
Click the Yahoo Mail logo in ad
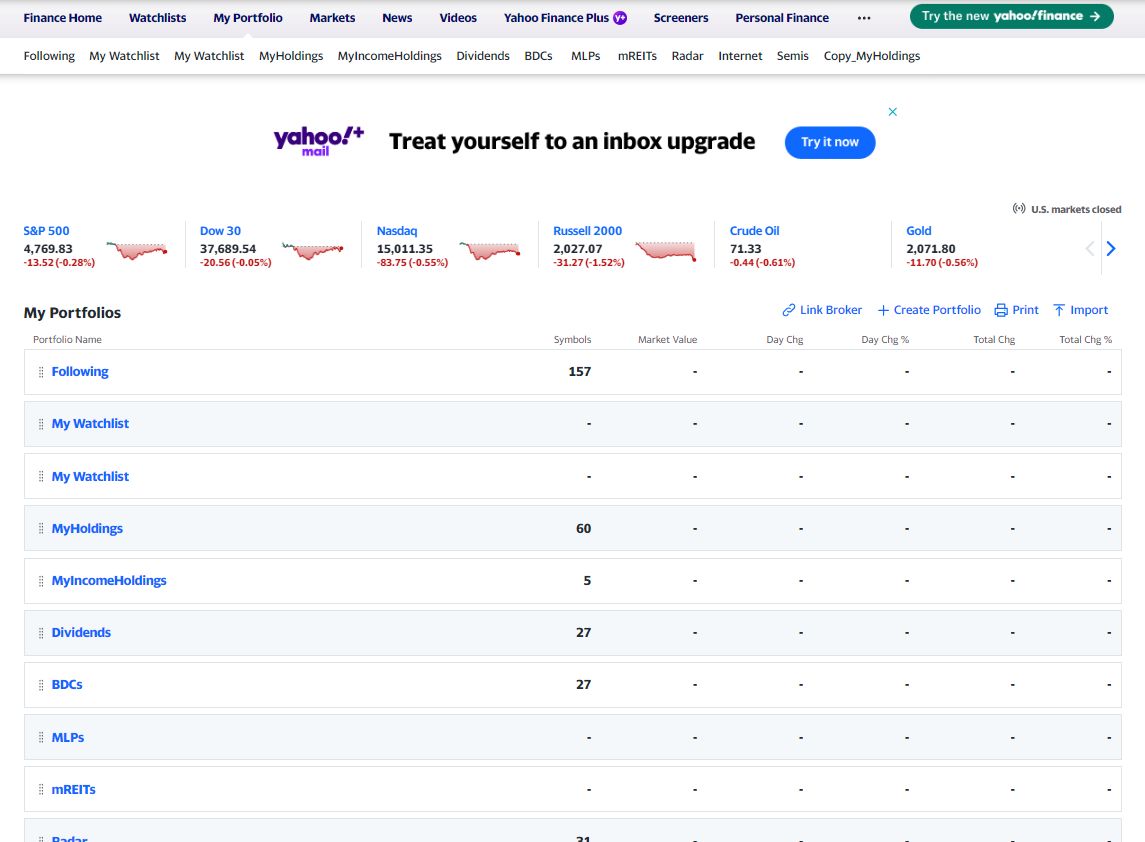[x=318, y=140]
